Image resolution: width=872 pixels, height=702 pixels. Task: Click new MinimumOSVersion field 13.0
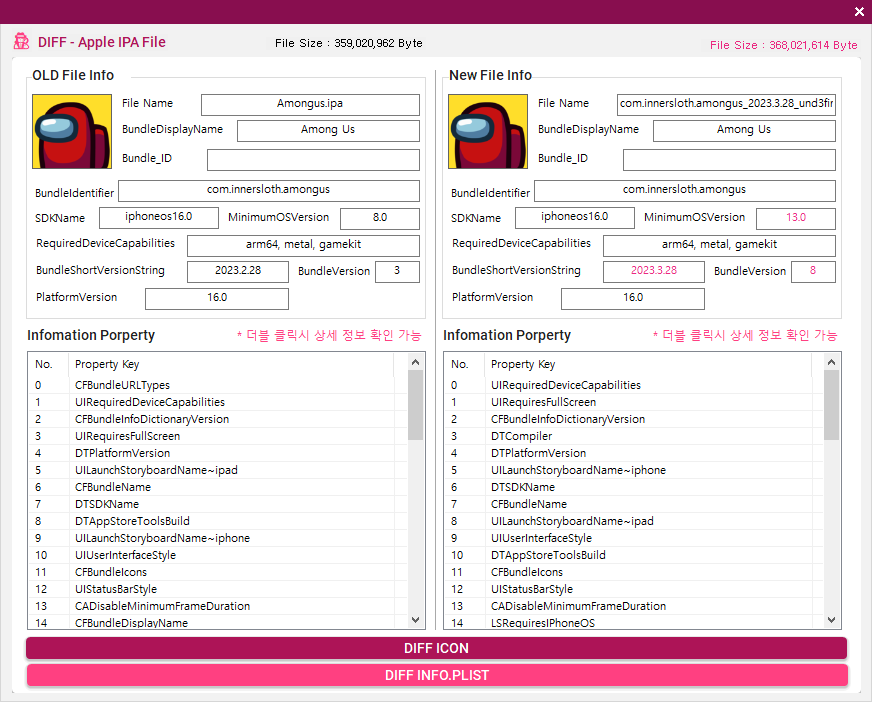click(x=796, y=219)
